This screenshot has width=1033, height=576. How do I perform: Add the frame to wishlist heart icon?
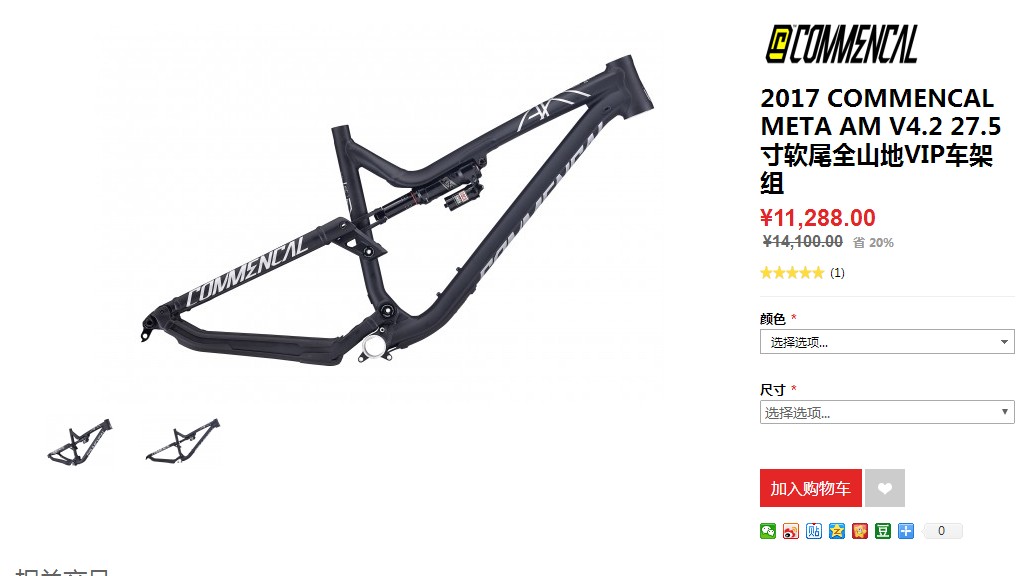(x=885, y=488)
